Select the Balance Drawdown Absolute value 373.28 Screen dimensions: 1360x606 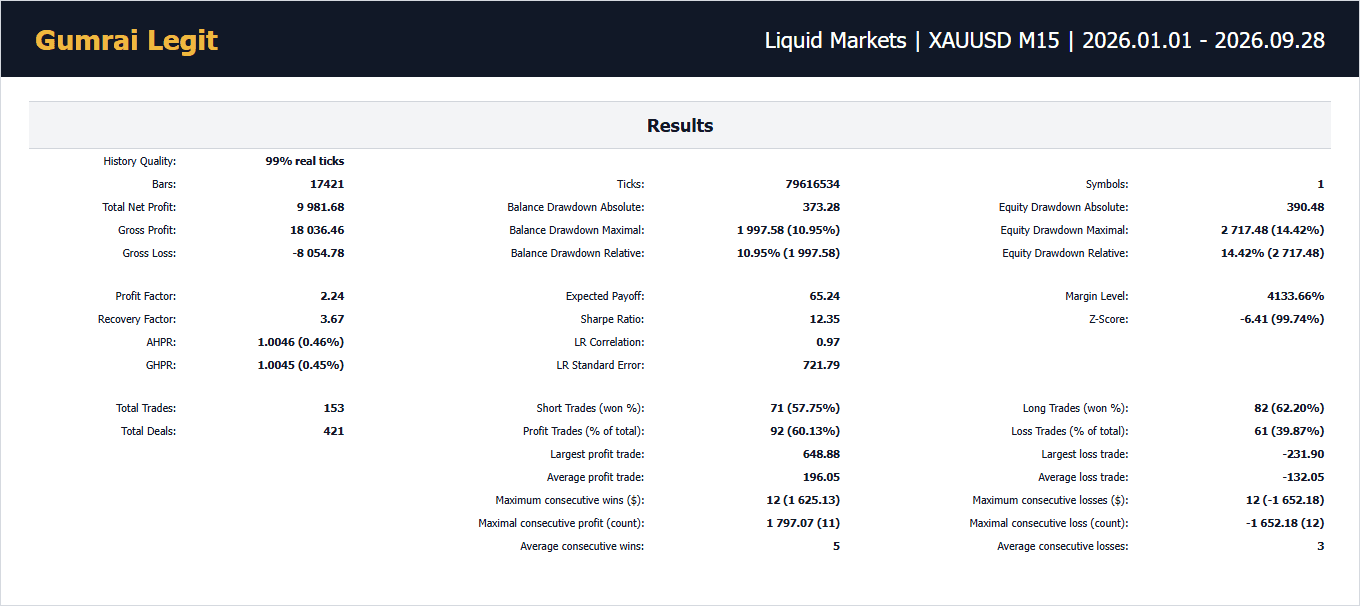821,207
